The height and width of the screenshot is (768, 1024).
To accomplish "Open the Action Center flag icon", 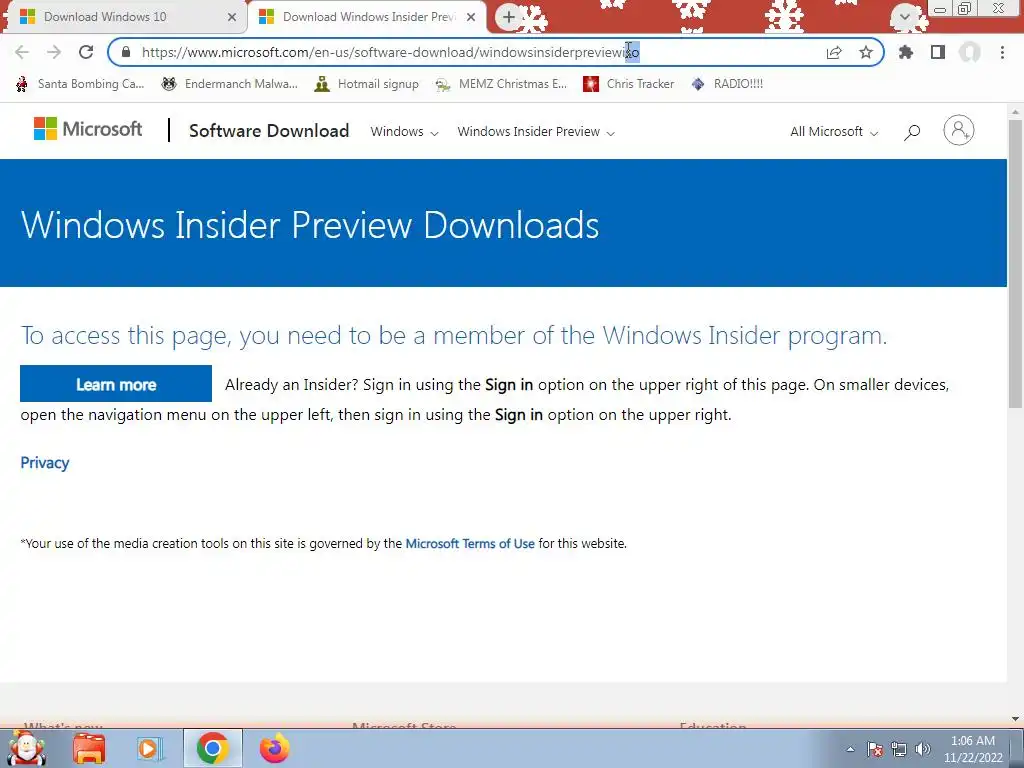I will 875,749.
